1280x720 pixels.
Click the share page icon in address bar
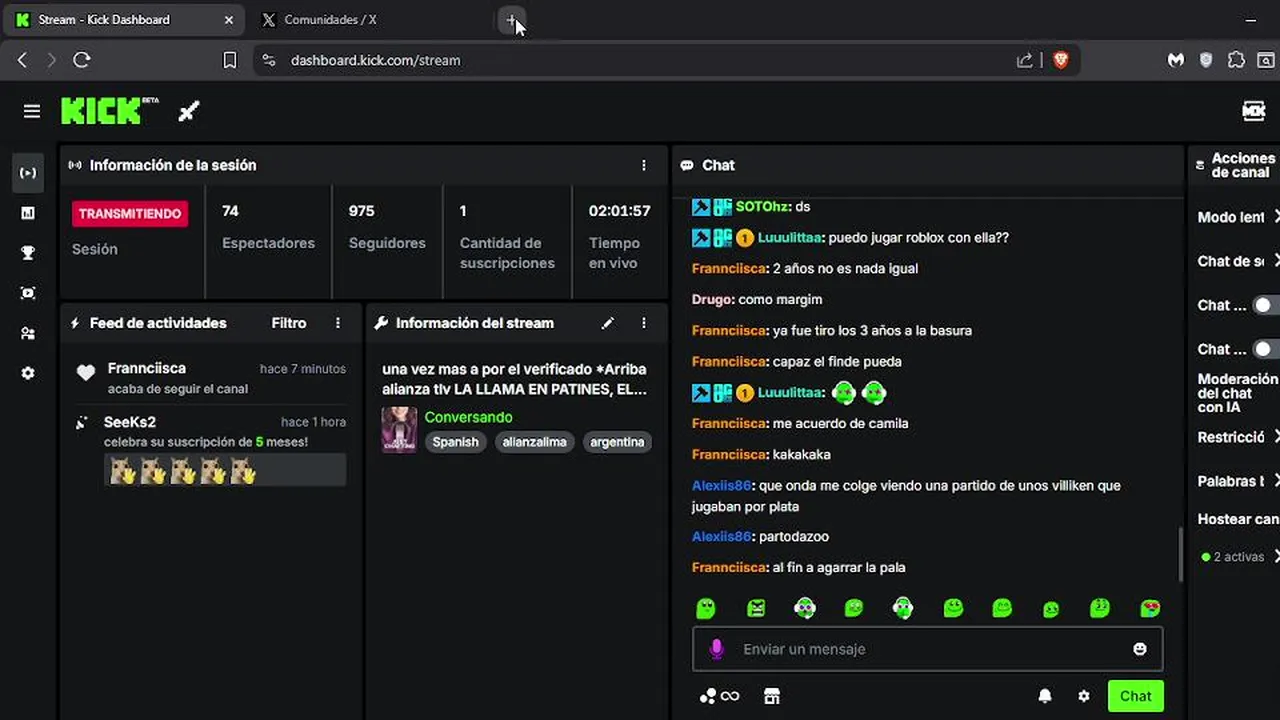[1025, 60]
